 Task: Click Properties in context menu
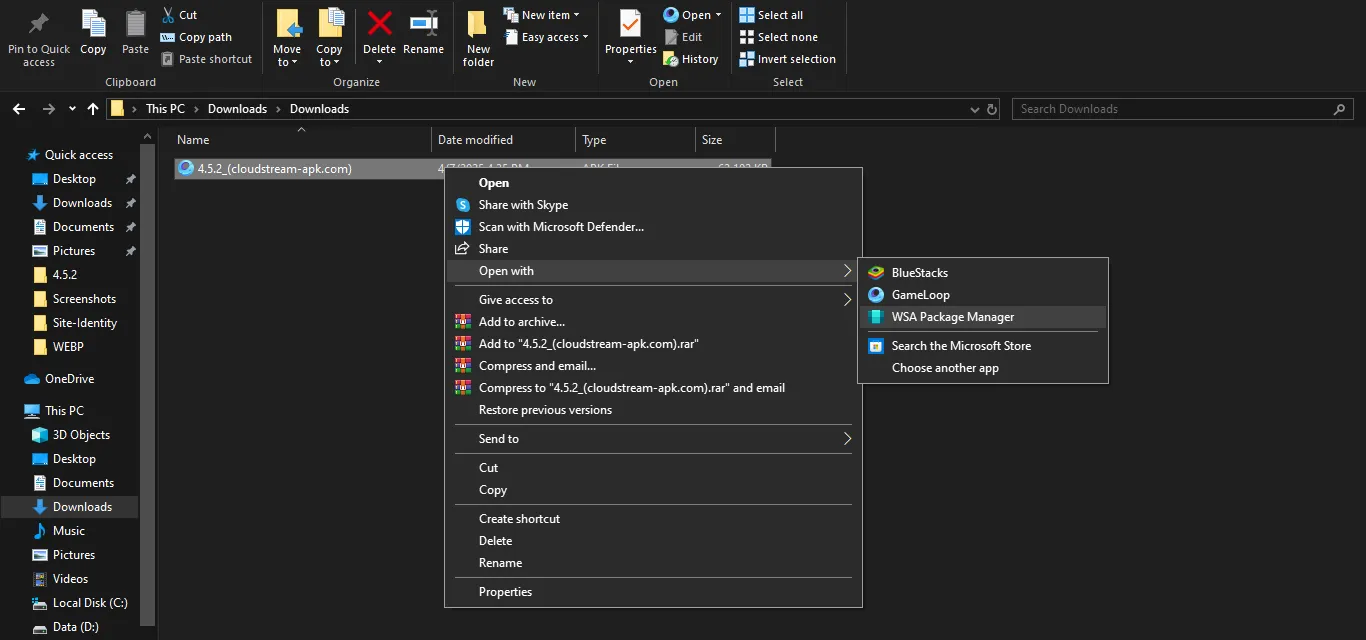(x=505, y=592)
